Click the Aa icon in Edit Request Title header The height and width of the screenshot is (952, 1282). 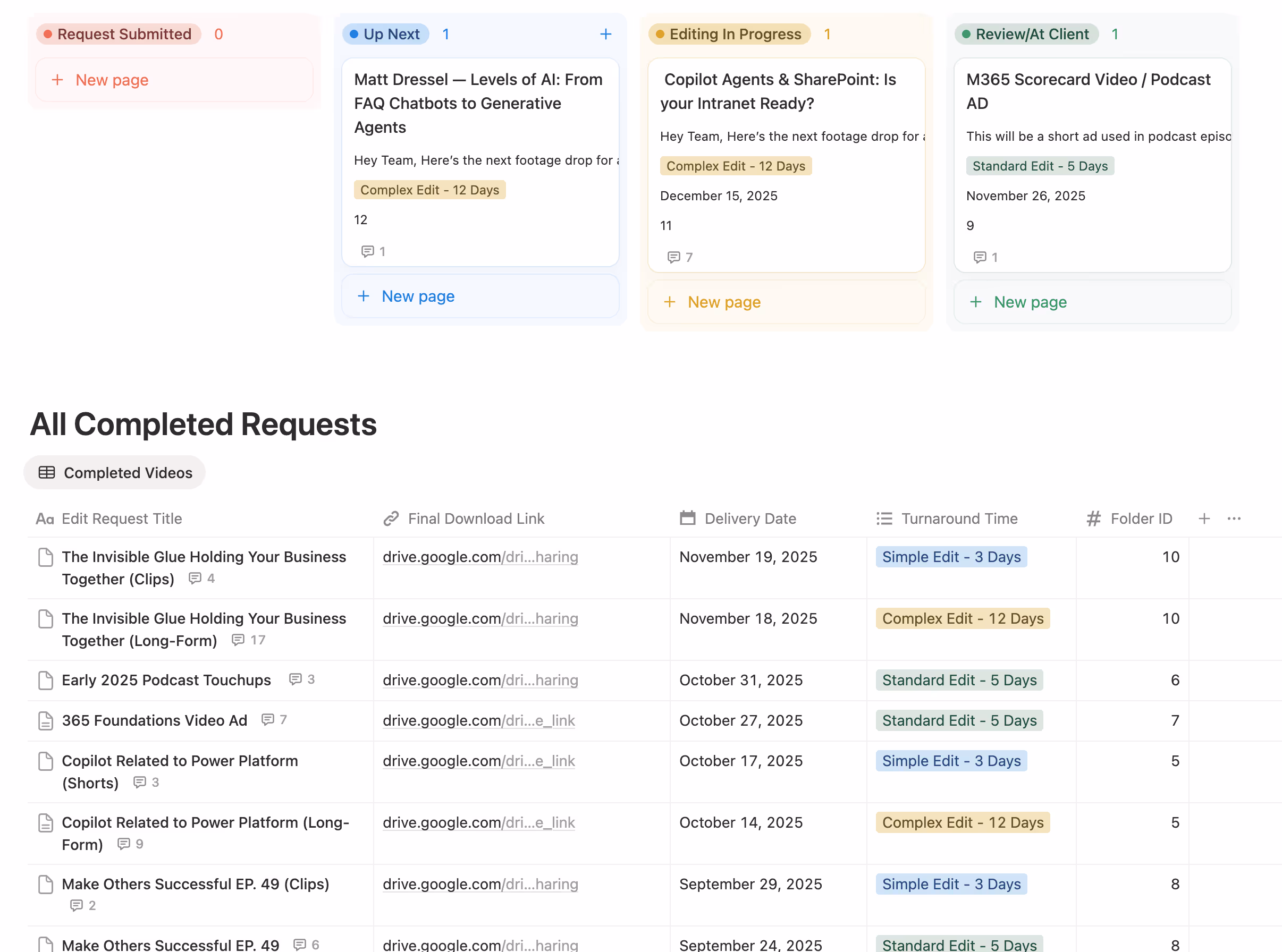pyautogui.click(x=45, y=518)
